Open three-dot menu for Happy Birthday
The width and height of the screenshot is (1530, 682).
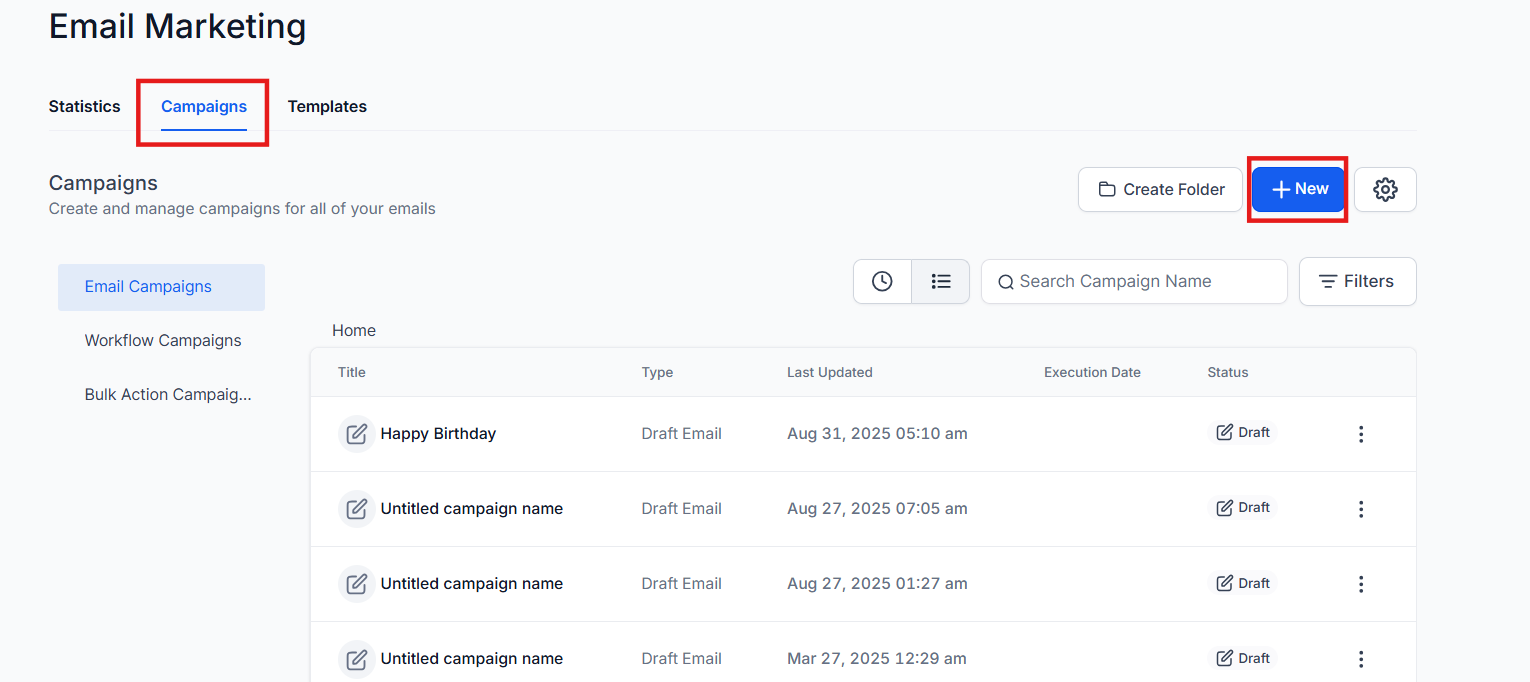1360,434
